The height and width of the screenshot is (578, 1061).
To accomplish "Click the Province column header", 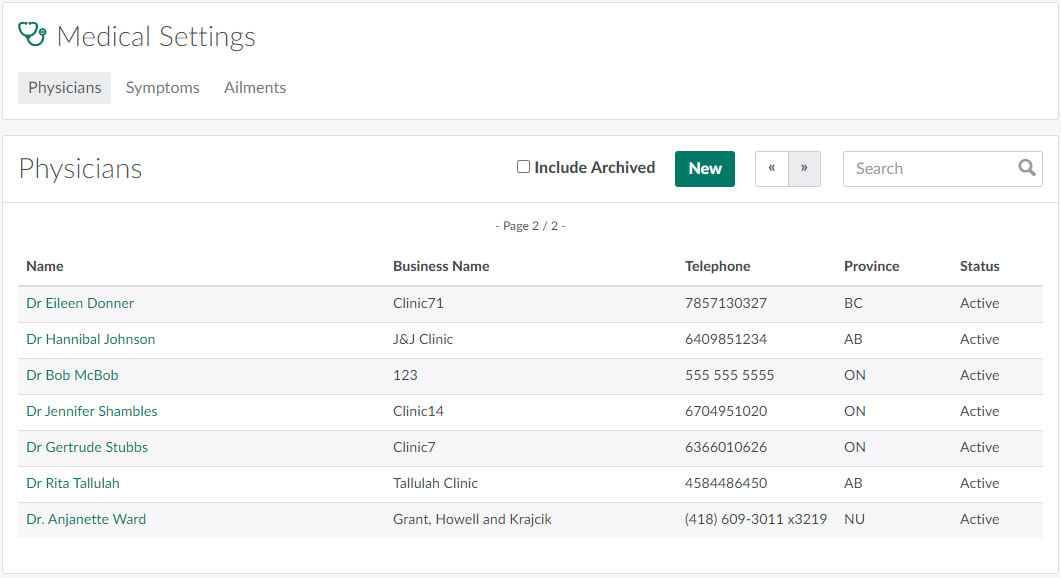I will 871,266.
